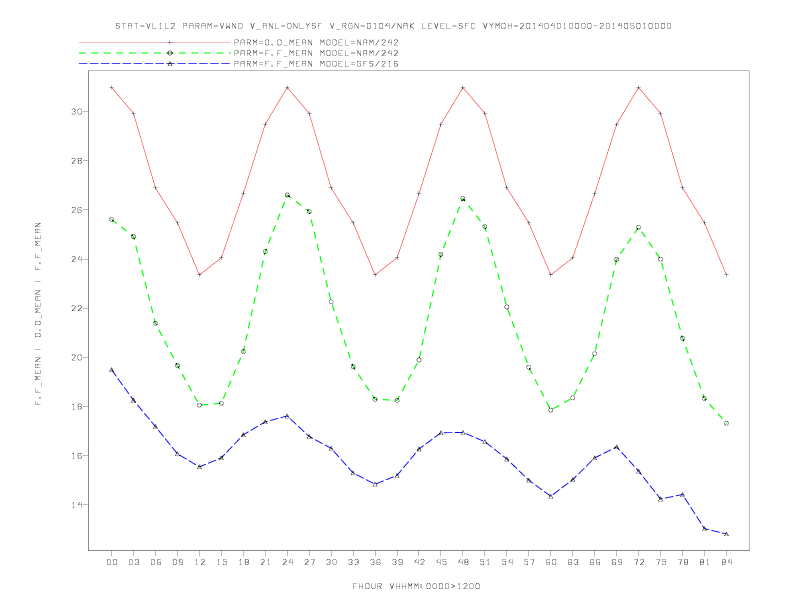Click y-axis tick label 26
Image resolution: width=792 pixels, height=612 pixels.
pos(77,210)
